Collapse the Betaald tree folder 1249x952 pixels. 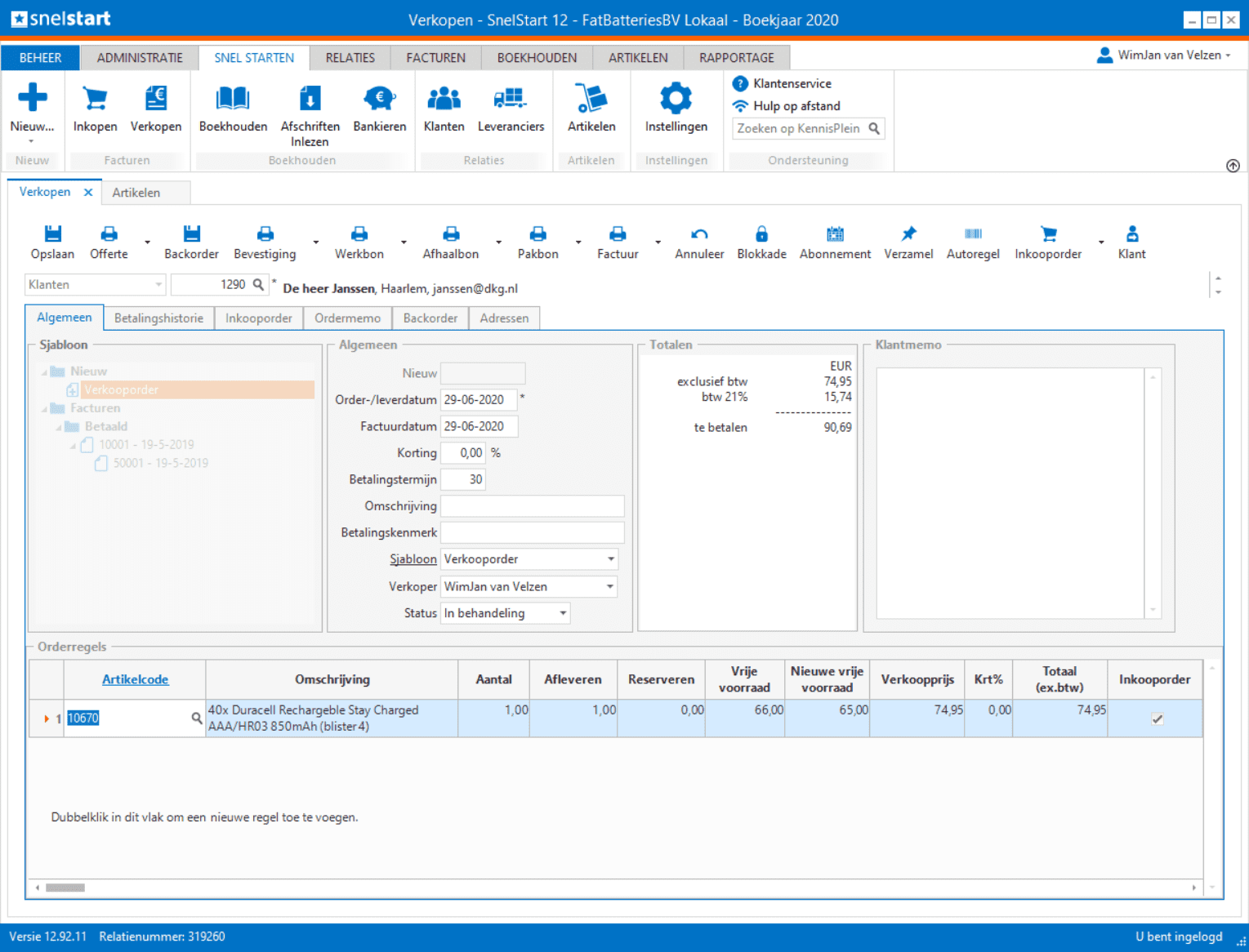pos(59,427)
